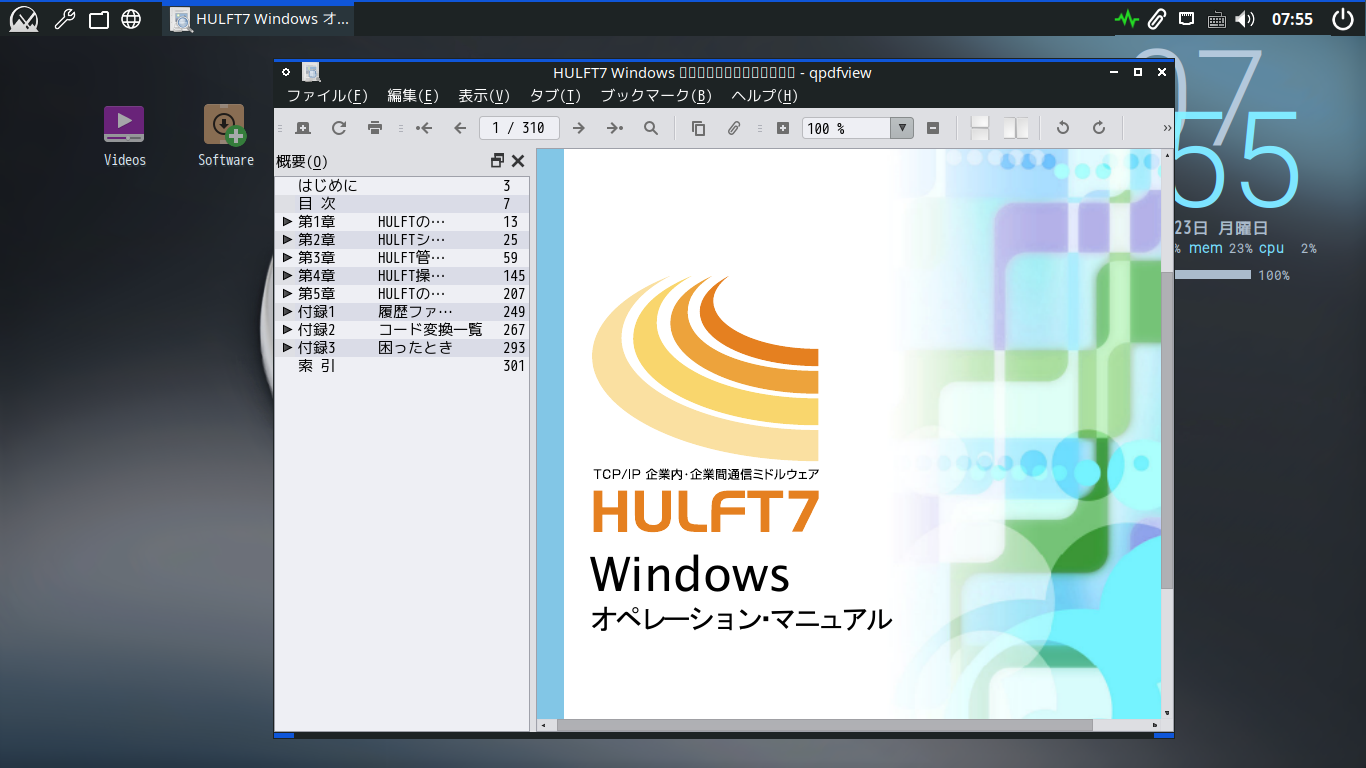Expand the 第3章 outline entry
1366x768 pixels.
click(x=287, y=258)
